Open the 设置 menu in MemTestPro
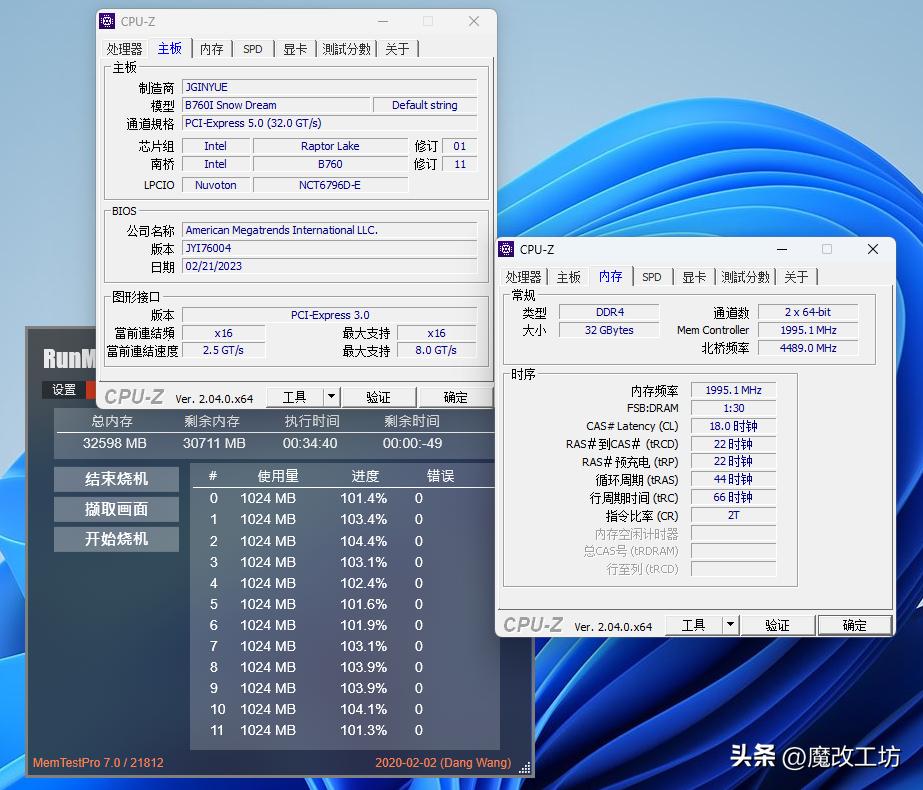The image size is (923, 790). (x=63, y=390)
